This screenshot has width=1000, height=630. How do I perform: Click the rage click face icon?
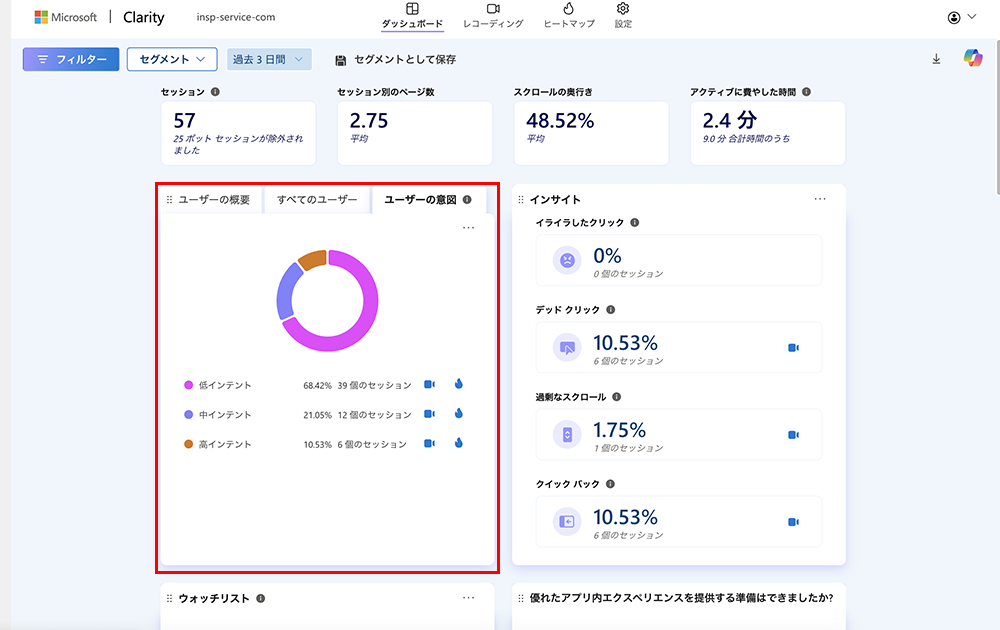pyautogui.click(x=567, y=260)
